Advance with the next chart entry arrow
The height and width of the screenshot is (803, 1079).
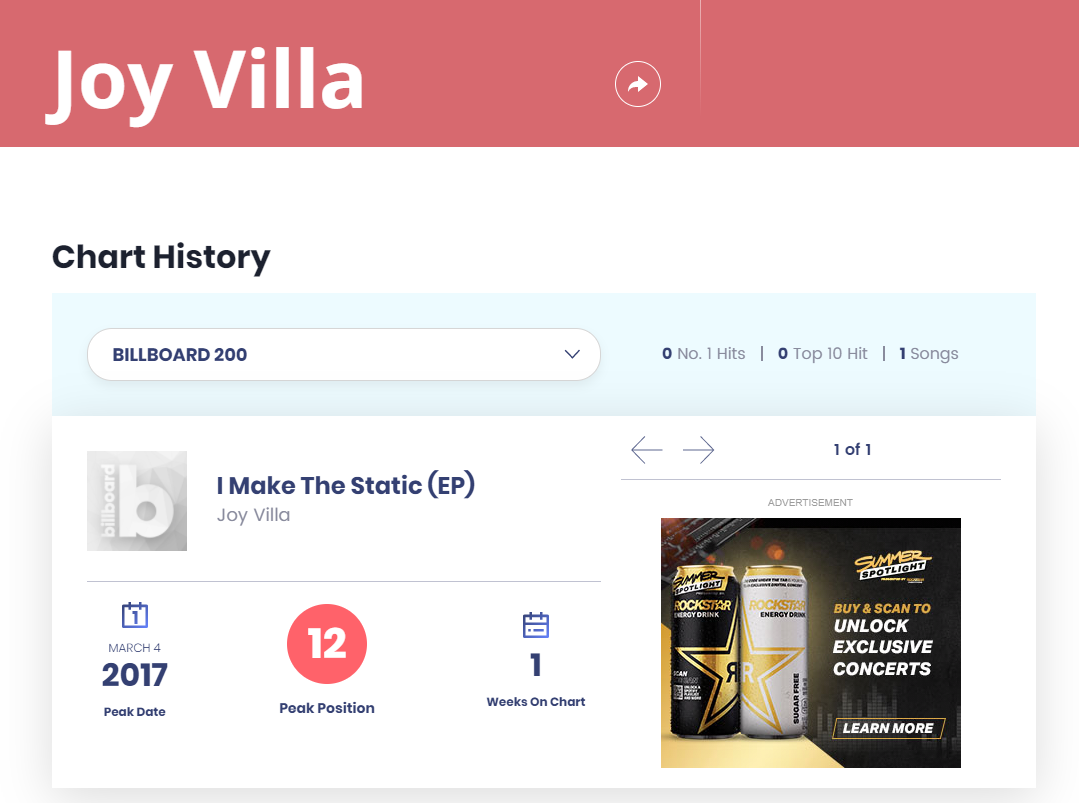click(699, 450)
